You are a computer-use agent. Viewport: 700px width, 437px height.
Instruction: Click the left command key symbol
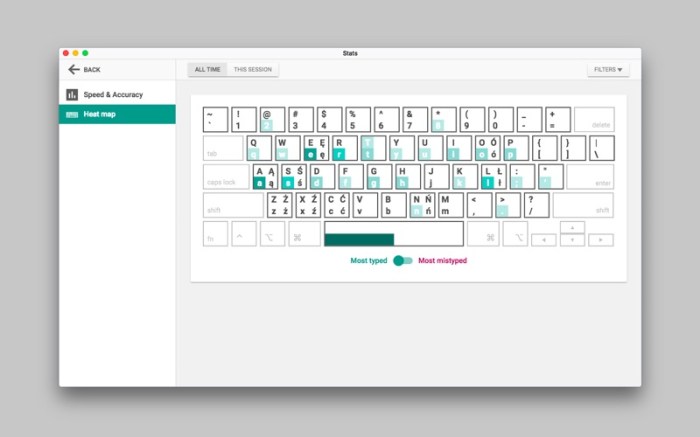coord(297,238)
